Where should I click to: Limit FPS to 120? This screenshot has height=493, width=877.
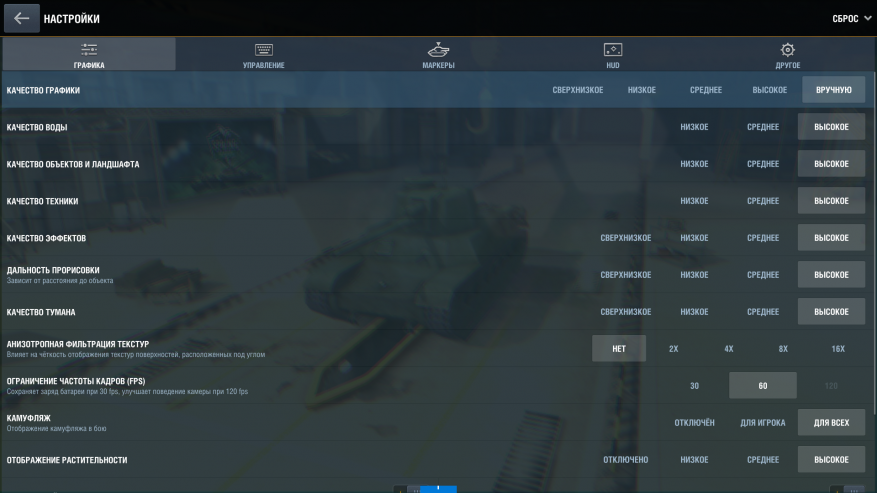[x=831, y=386]
